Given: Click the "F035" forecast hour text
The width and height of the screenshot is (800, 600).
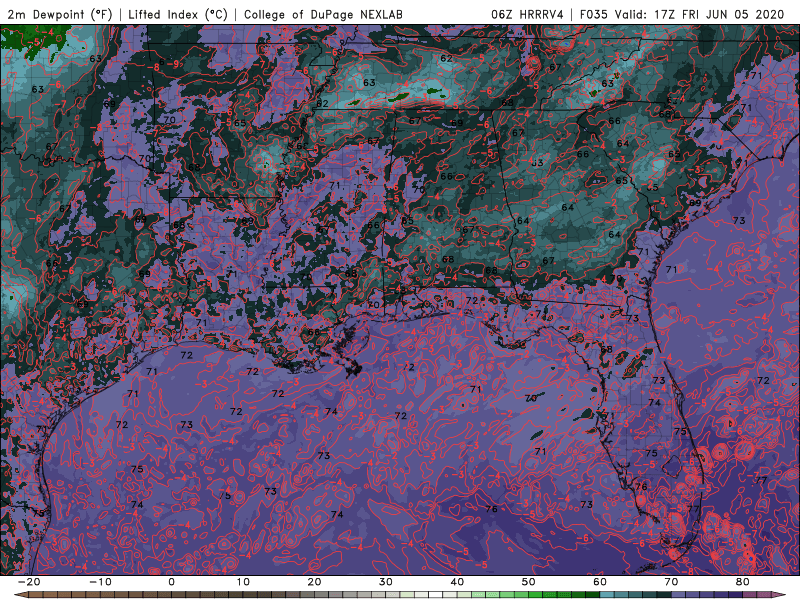Looking at the screenshot, I should pyautogui.click(x=594, y=15).
